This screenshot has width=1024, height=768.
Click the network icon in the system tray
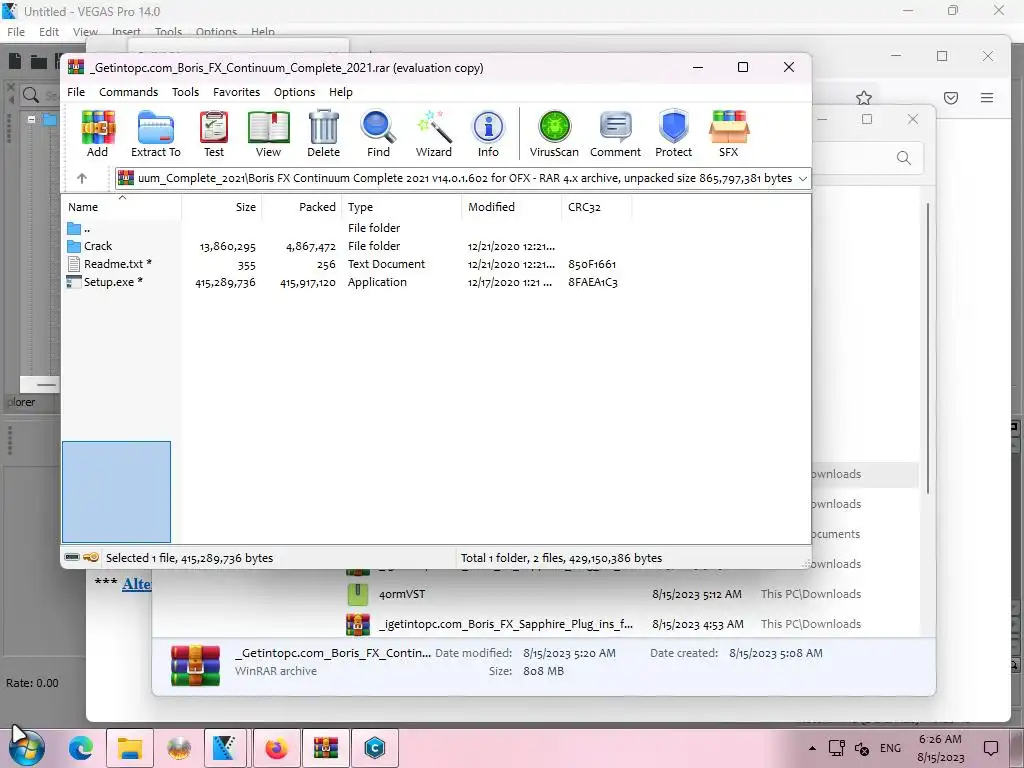click(x=837, y=748)
